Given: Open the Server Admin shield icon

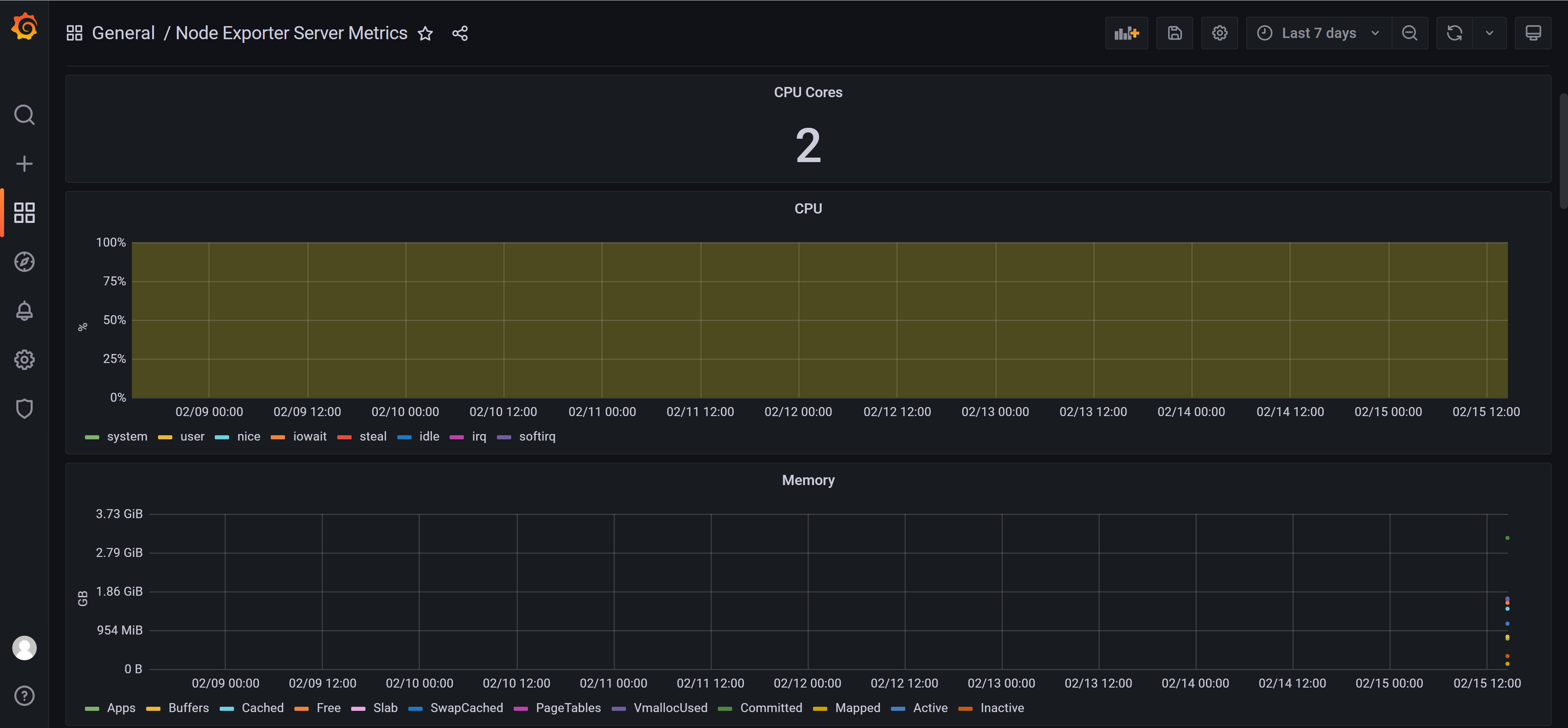Looking at the screenshot, I should pyautogui.click(x=24, y=408).
